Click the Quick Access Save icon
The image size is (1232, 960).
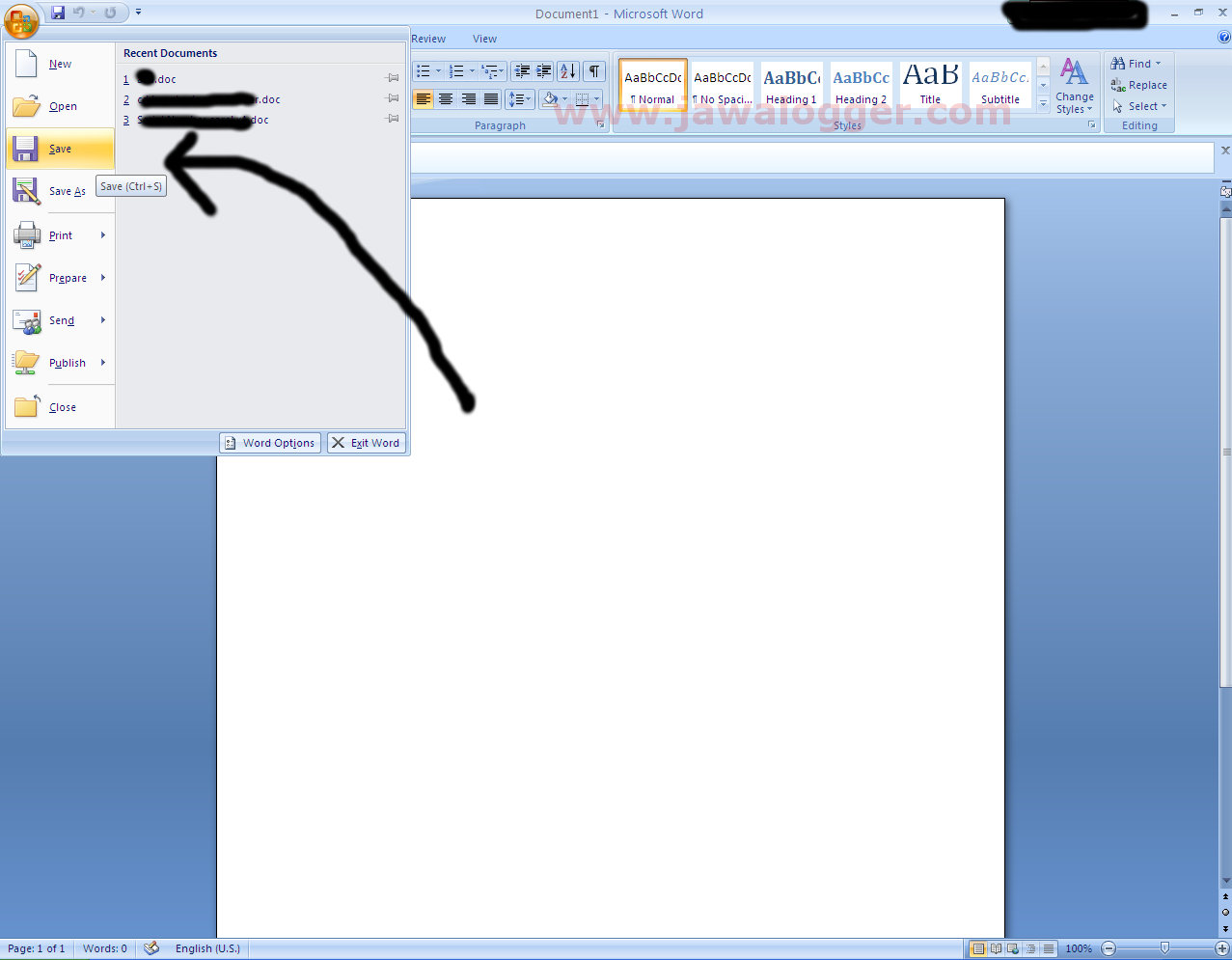[58, 13]
